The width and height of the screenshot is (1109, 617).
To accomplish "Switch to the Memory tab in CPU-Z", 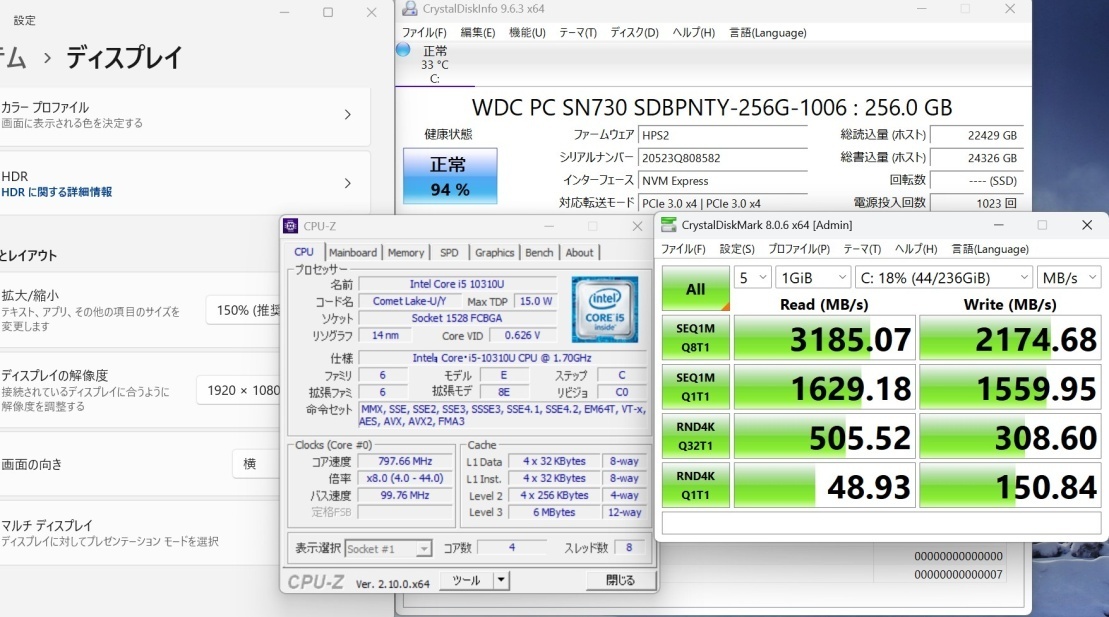I will pos(406,253).
